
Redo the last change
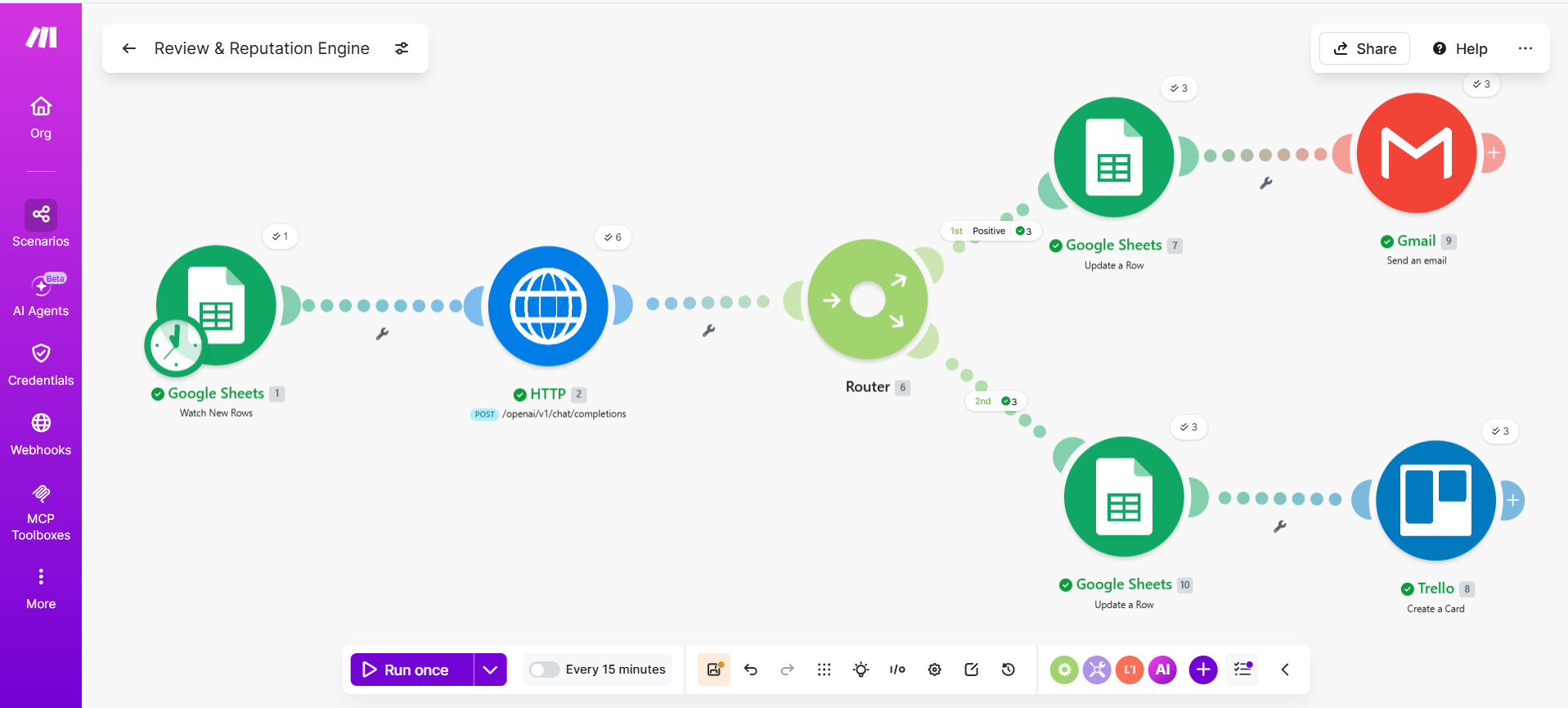tap(787, 670)
